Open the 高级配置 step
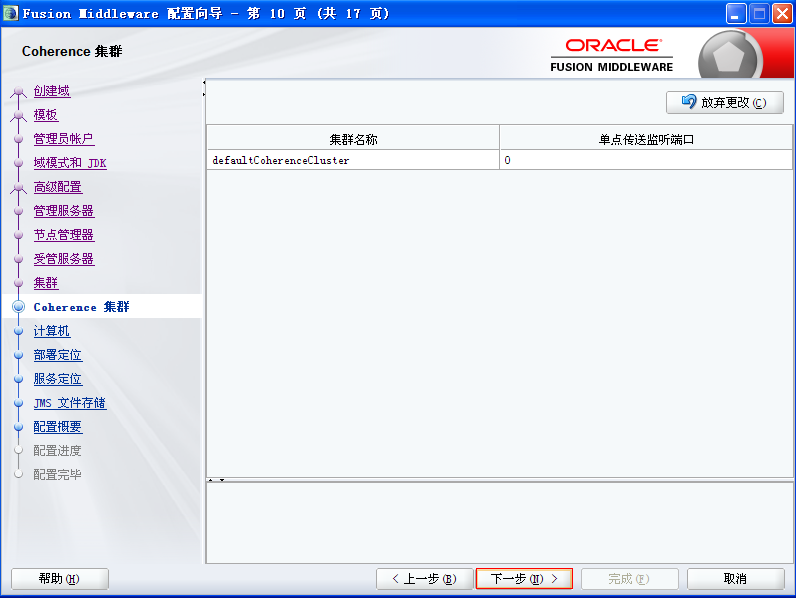The width and height of the screenshot is (796, 598). click(x=58, y=187)
